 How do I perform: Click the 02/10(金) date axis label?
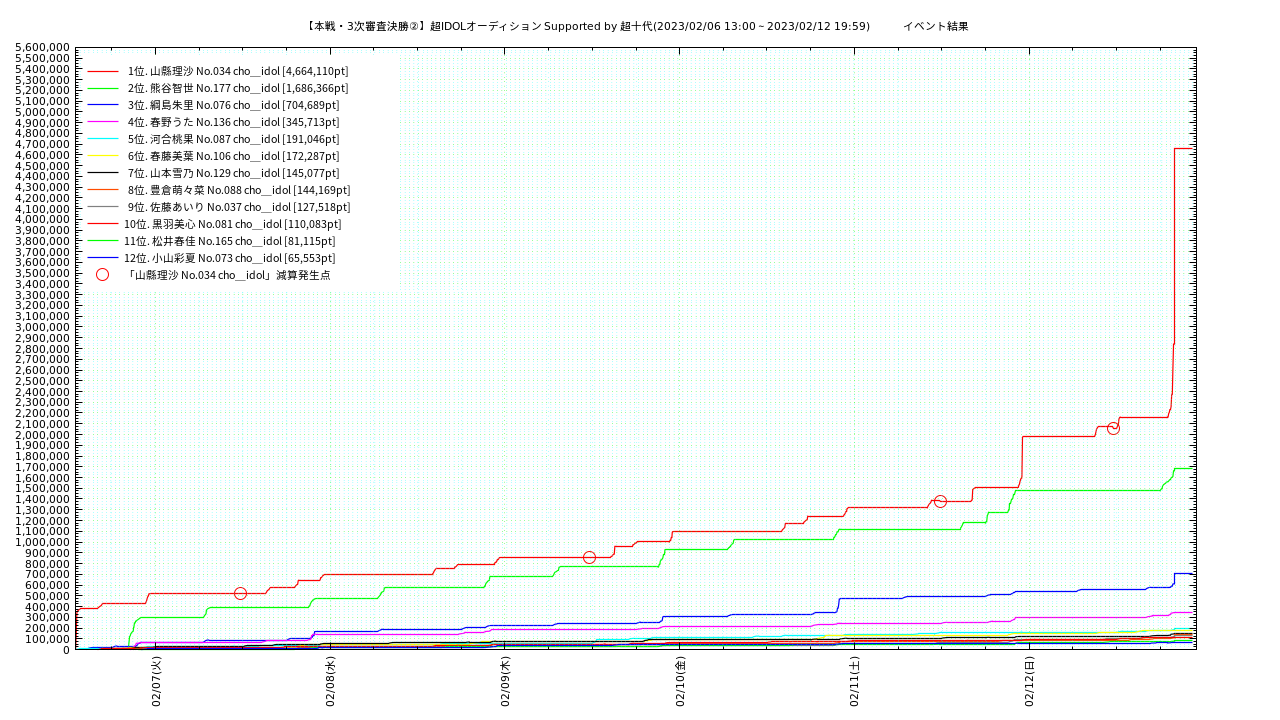[x=681, y=682]
